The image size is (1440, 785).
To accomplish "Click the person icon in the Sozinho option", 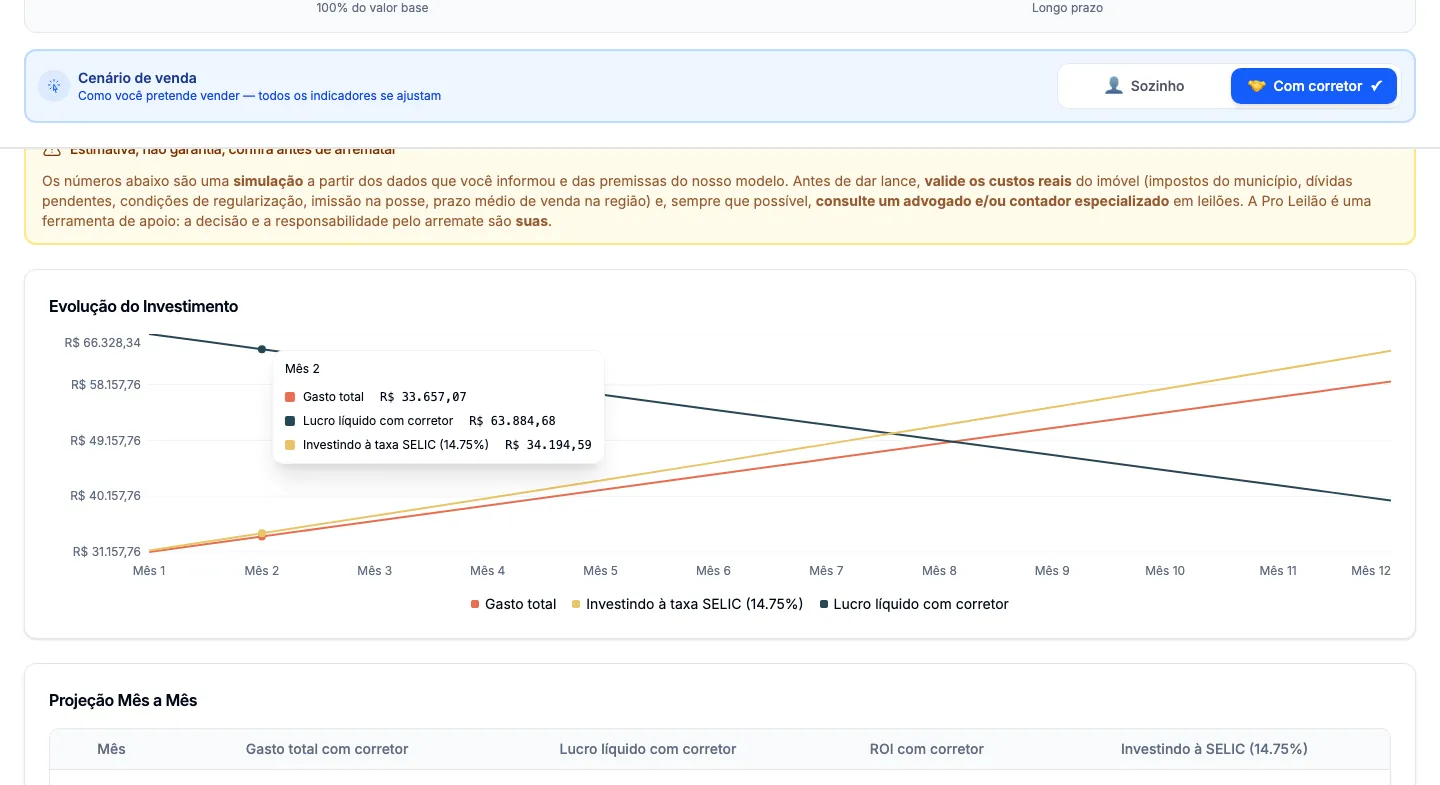I will pos(1114,86).
